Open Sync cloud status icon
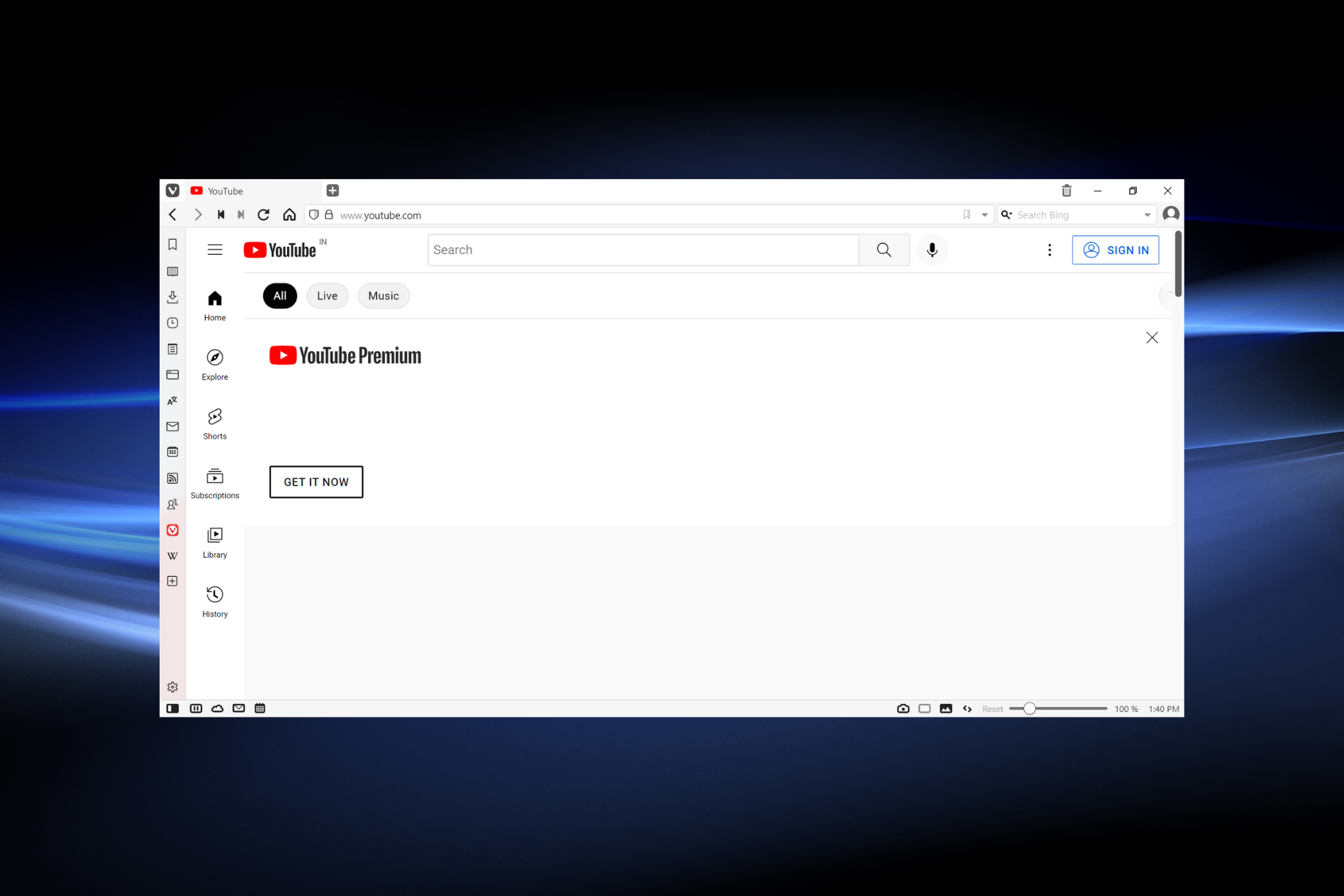This screenshot has width=1344, height=896. point(218,708)
